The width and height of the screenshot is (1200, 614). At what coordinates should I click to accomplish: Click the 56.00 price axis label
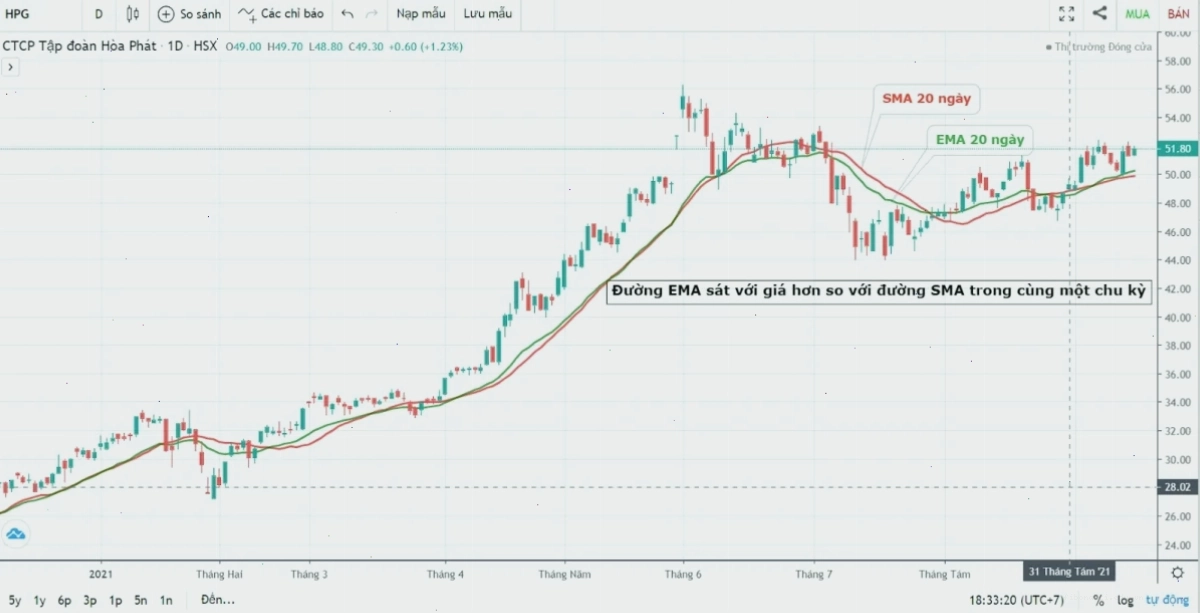click(x=1177, y=89)
